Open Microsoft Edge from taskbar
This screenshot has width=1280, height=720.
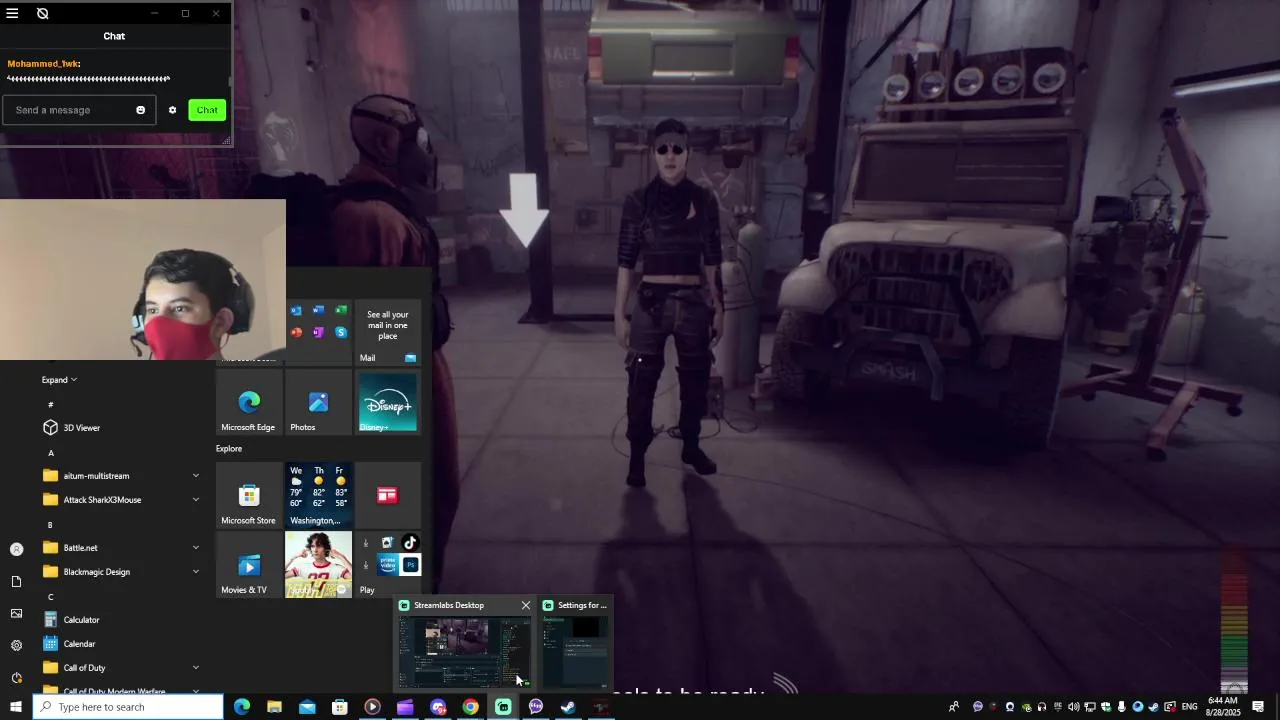[x=242, y=707]
